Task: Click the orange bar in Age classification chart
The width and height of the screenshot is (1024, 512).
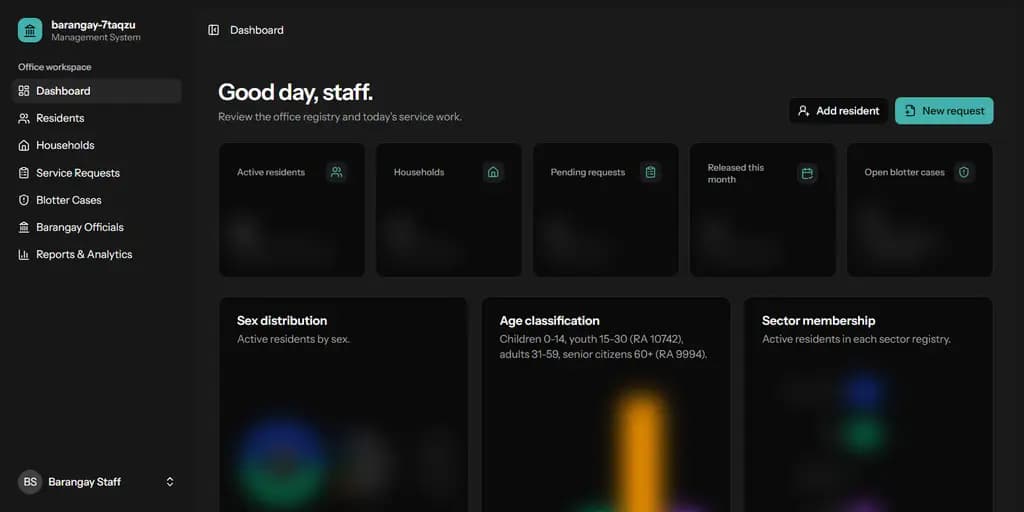Action: click(x=643, y=452)
